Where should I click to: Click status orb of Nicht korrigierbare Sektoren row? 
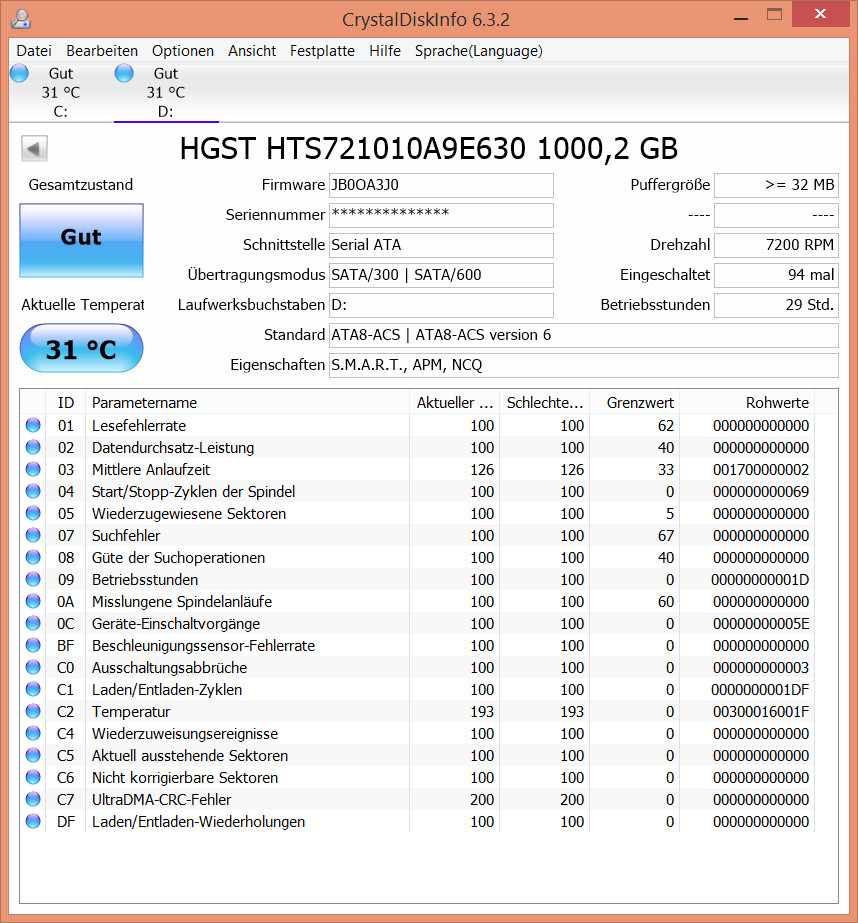(x=34, y=777)
